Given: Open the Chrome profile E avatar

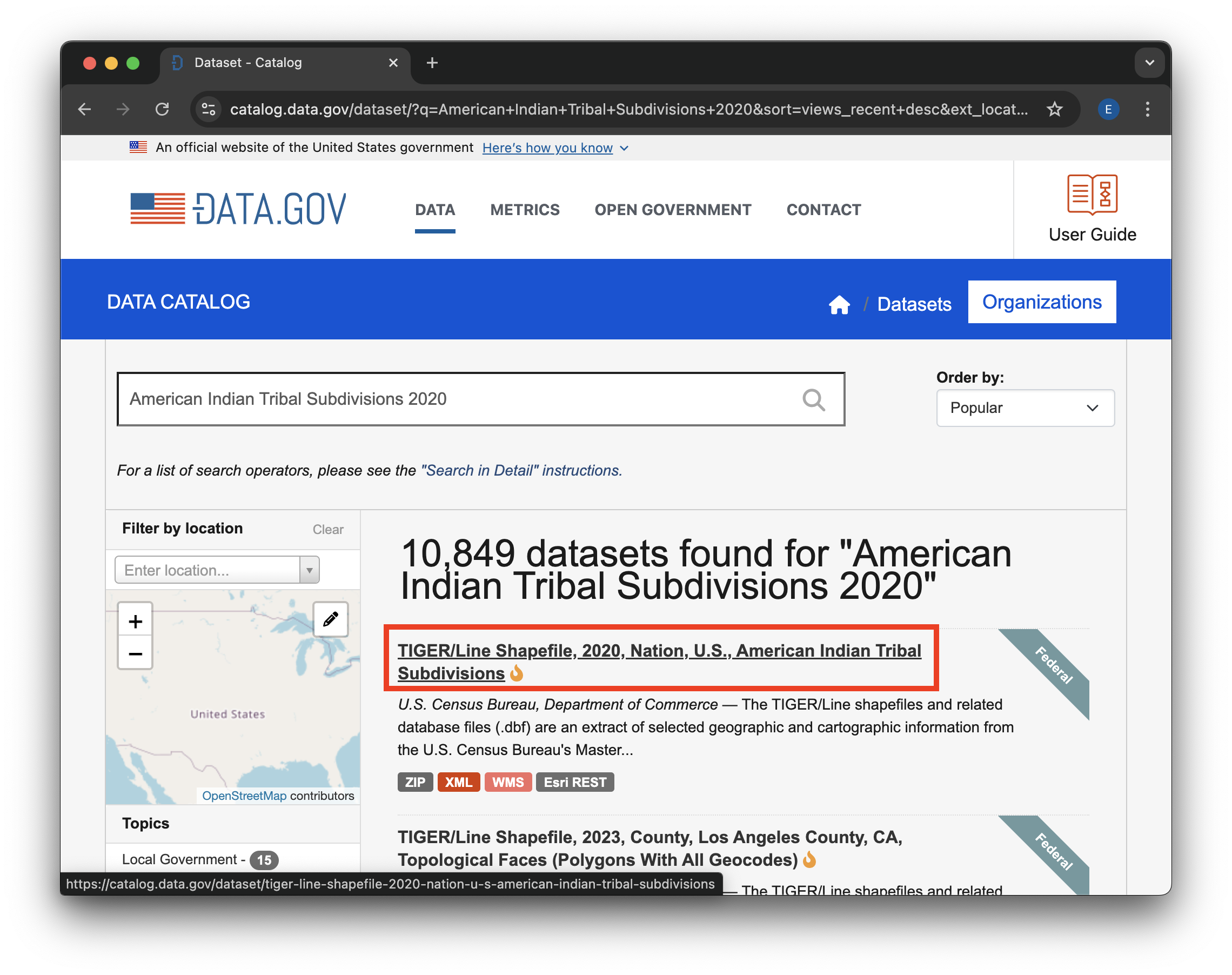Looking at the screenshot, I should (1108, 109).
